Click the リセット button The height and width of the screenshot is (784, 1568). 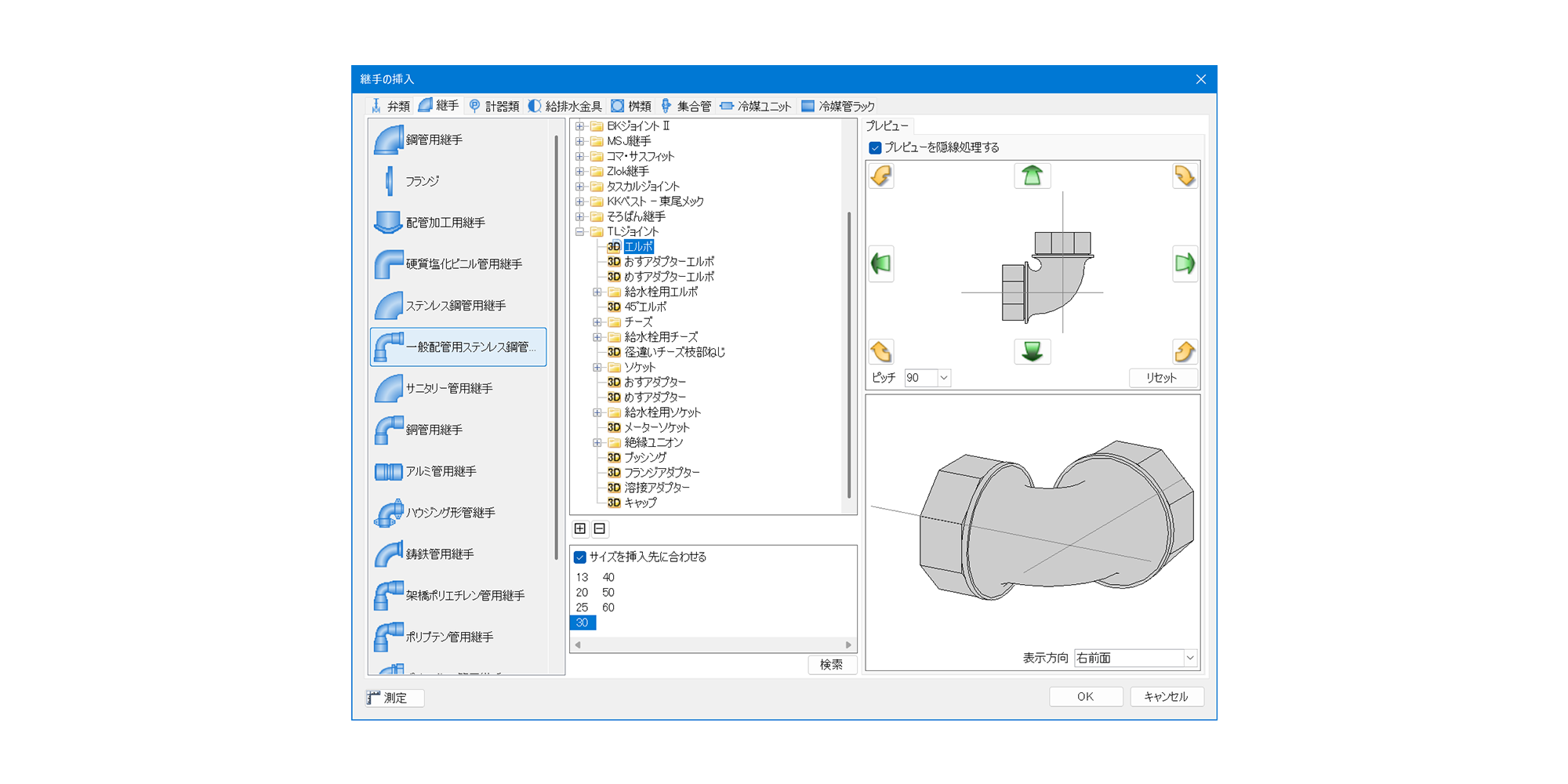(1162, 378)
